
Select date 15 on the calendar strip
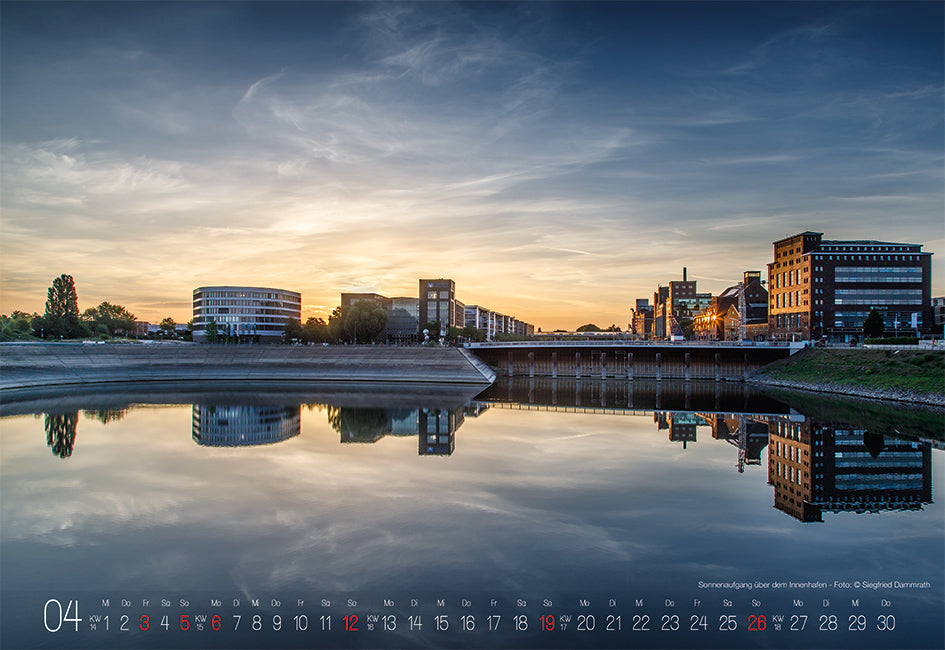click(x=441, y=623)
